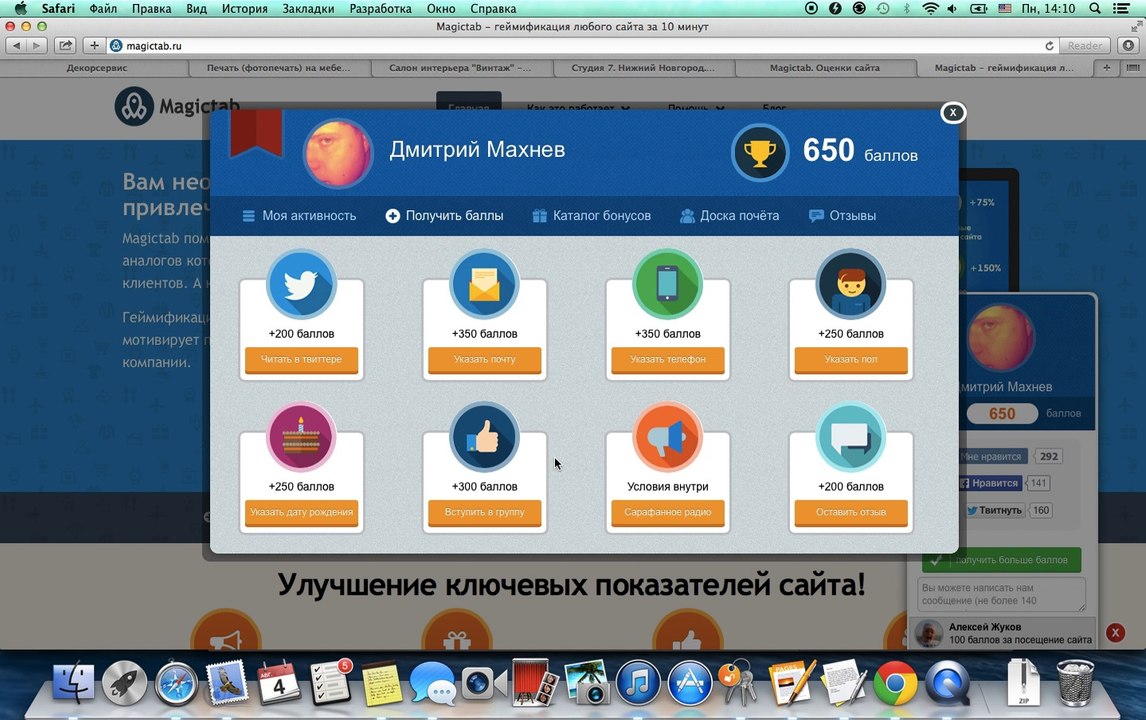Click the message text field in widget
Screen dimensions: 1146x720
1001,594
